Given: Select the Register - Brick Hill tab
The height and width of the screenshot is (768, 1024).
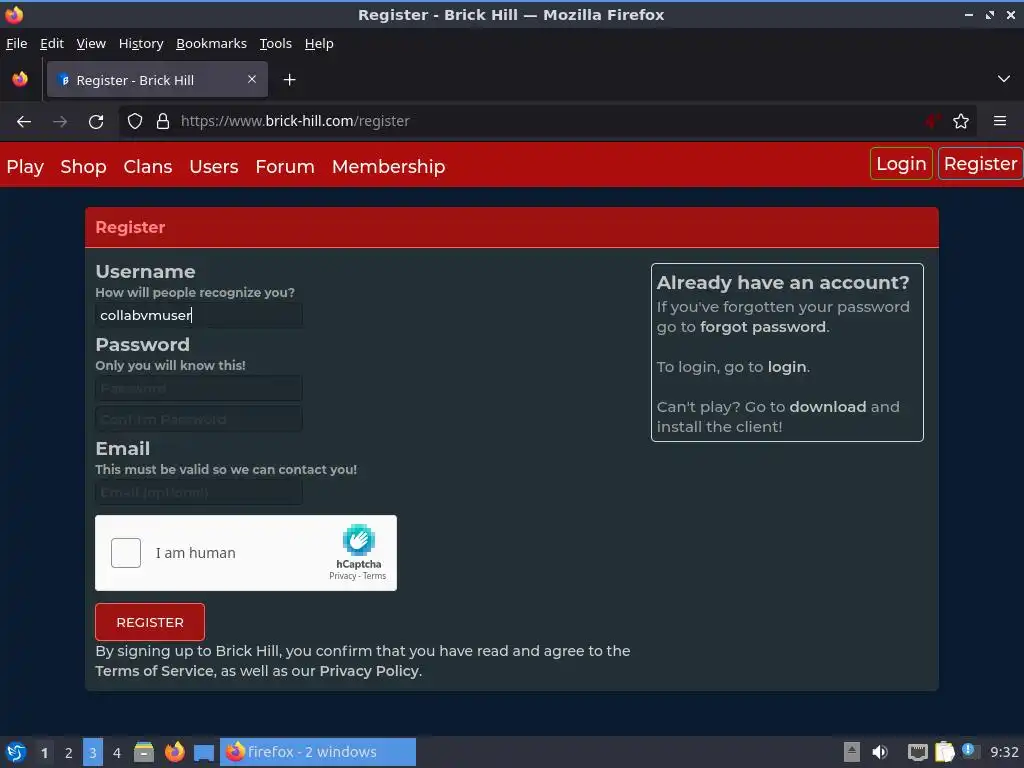Looking at the screenshot, I should tap(157, 80).
